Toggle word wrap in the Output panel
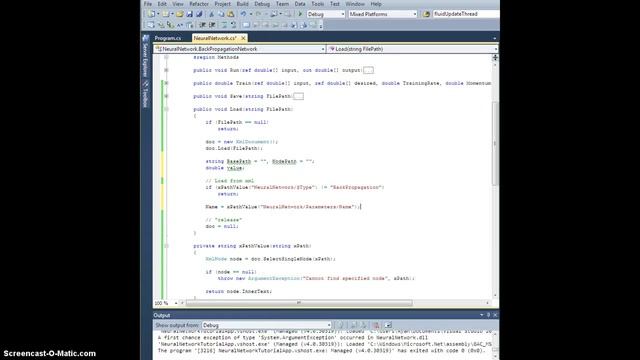640x360 pixels. tap(388, 325)
